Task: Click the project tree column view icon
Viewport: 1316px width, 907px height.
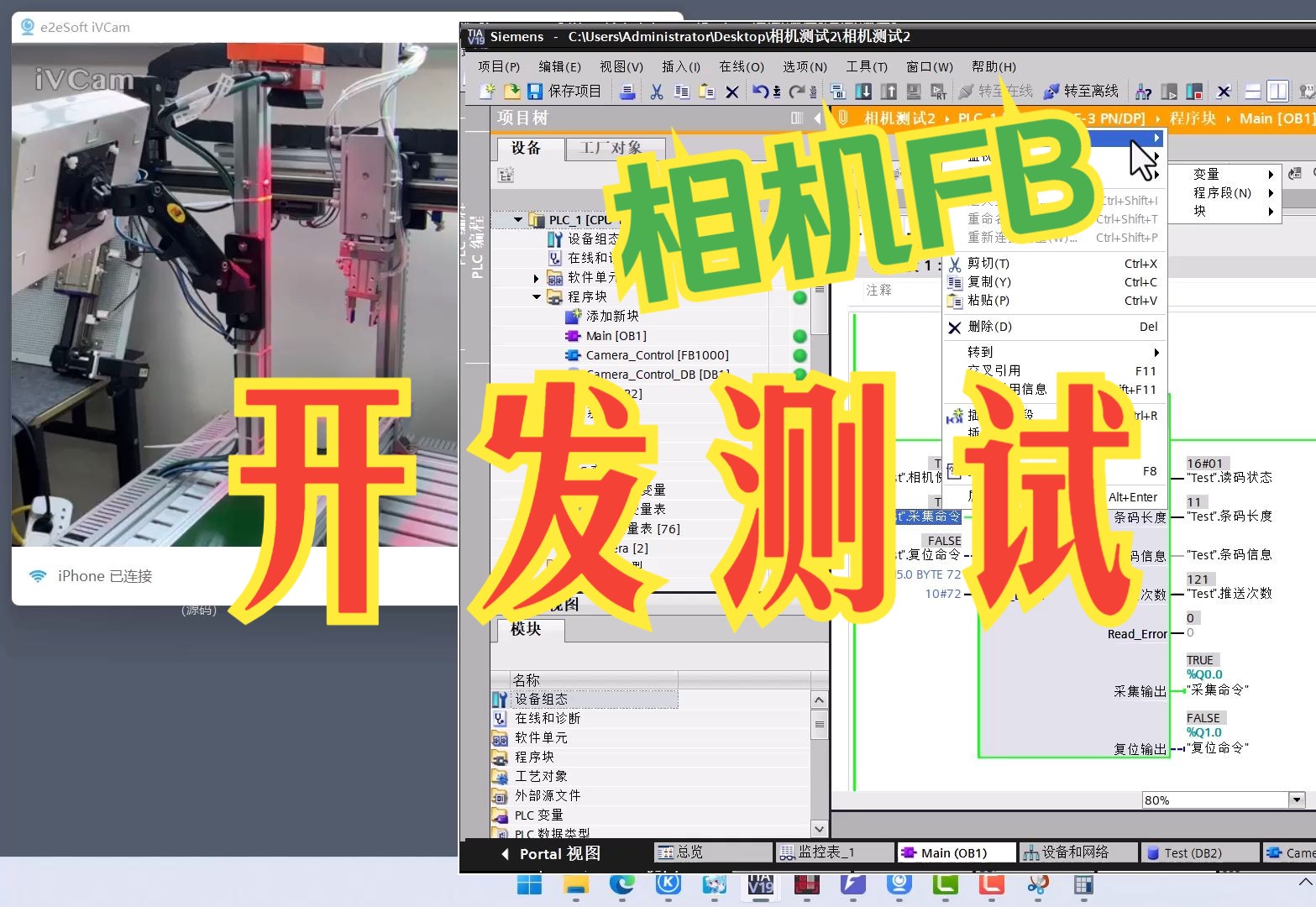Action: tap(797, 118)
